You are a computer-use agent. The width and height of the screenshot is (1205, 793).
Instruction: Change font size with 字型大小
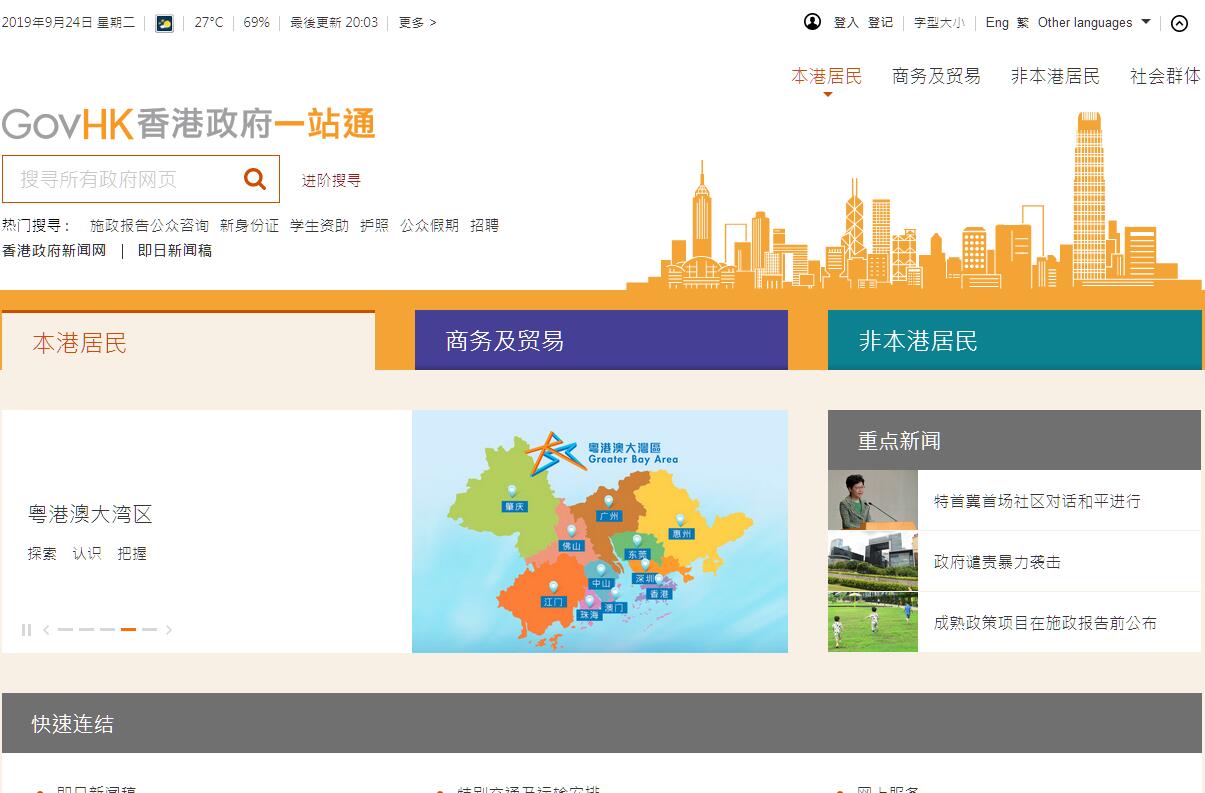pos(939,22)
